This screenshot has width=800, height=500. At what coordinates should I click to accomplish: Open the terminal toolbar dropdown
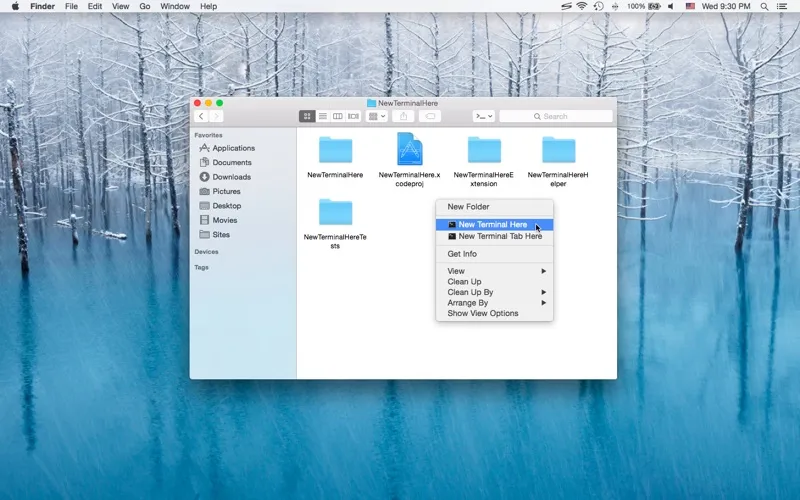pos(483,116)
